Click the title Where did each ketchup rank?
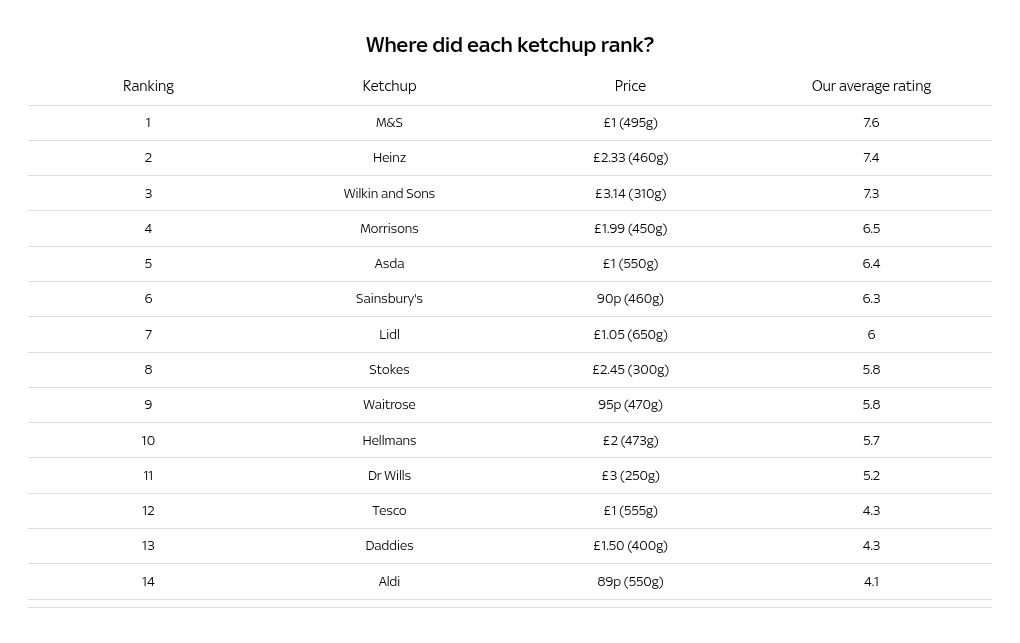This screenshot has height=643, width=1020. 509,45
